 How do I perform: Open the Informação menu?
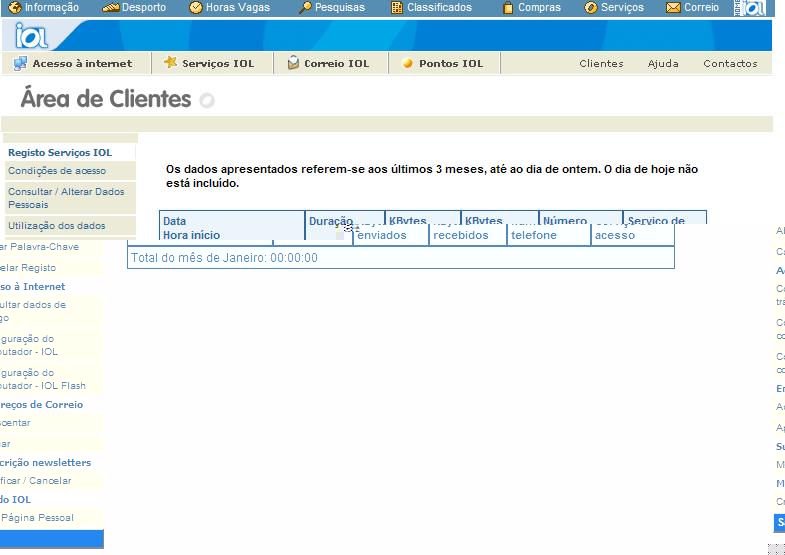[x=52, y=8]
